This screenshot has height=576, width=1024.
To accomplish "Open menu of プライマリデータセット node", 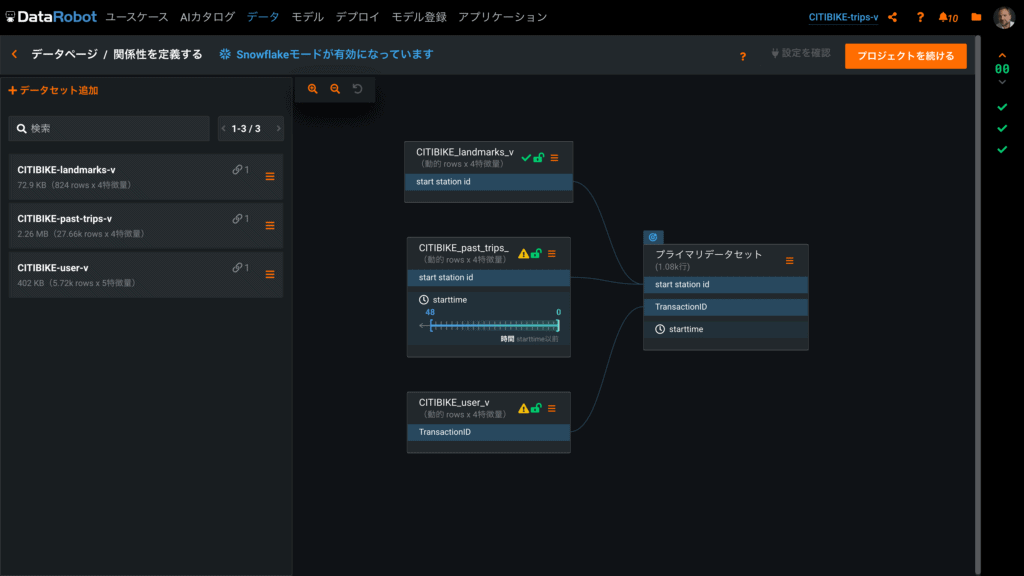I will (789, 260).
